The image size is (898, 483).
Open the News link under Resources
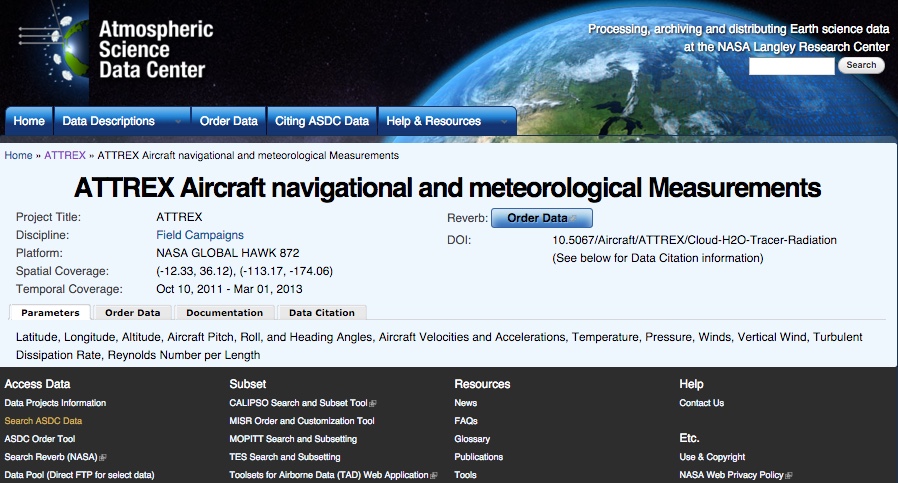point(466,403)
